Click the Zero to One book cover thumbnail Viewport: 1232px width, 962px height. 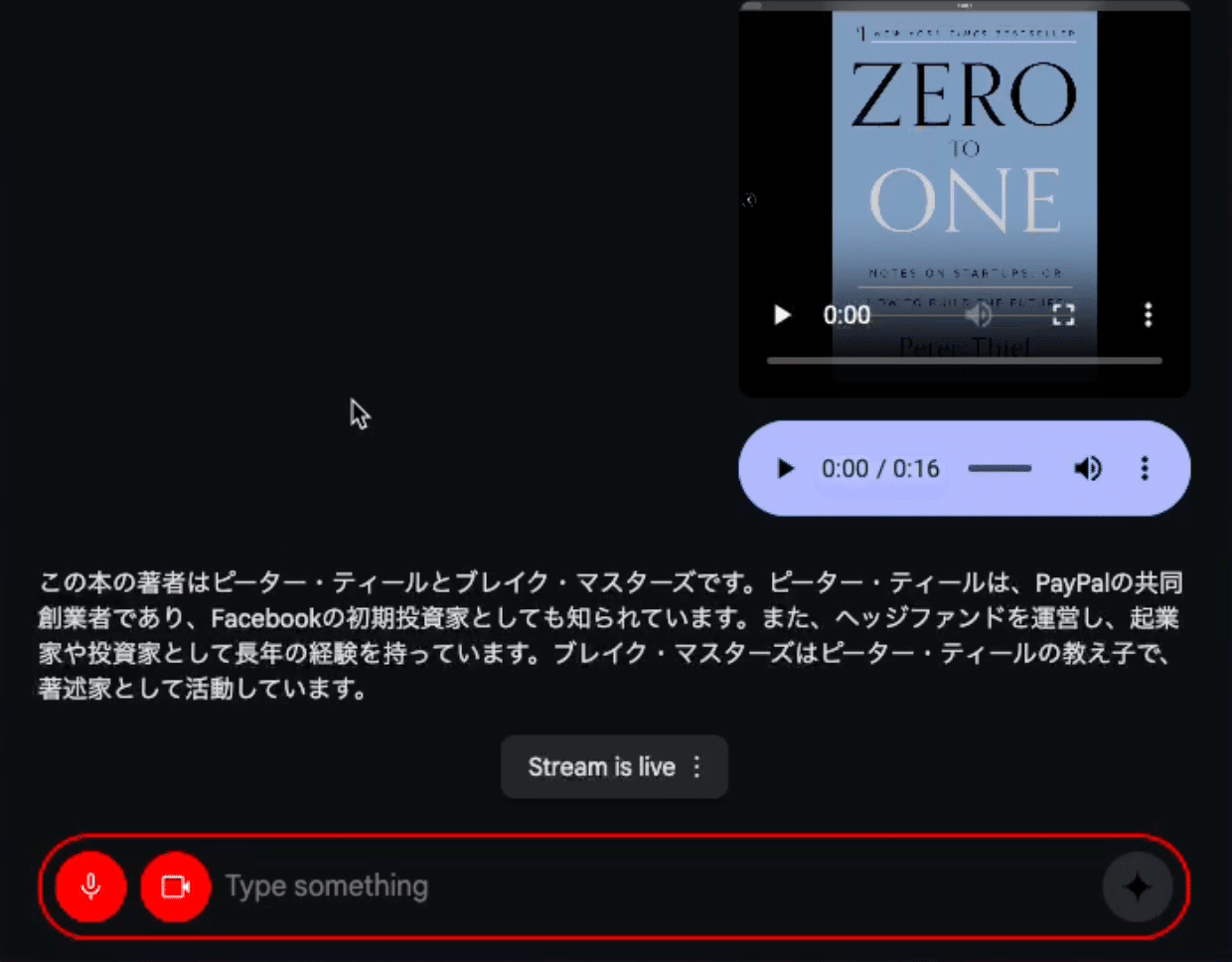pyautogui.click(x=965, y=189)
